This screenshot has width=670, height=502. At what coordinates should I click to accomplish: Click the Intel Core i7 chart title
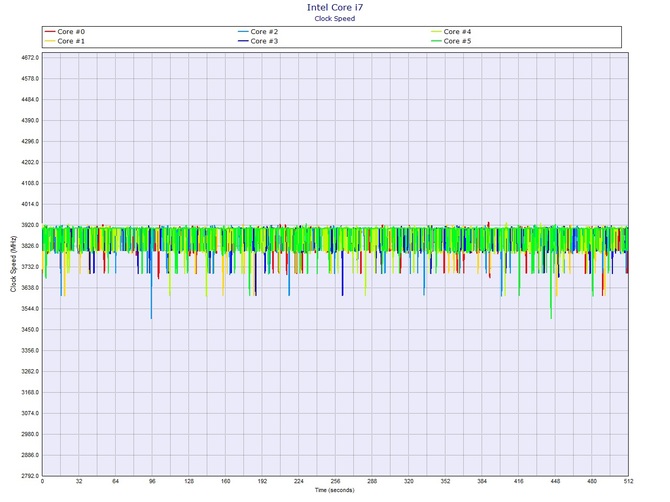(x=335, y=7)
